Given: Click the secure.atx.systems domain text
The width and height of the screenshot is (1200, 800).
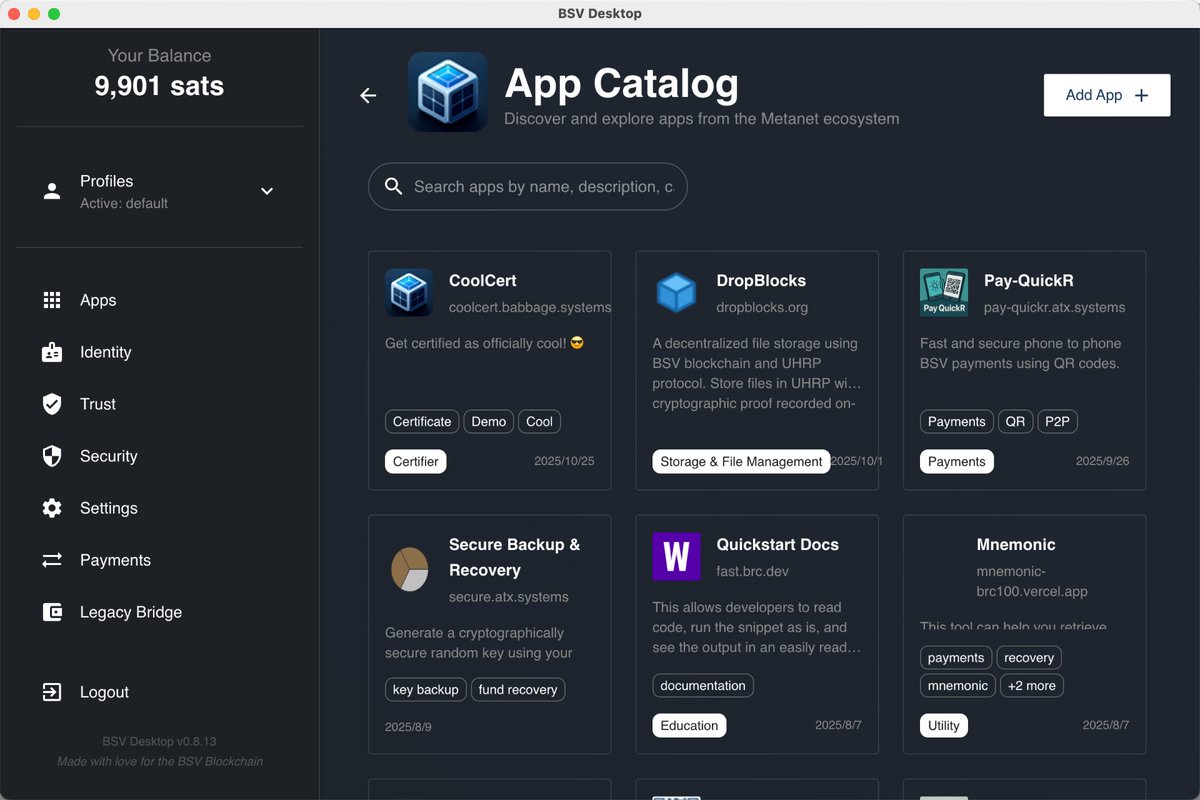Looking at the screenshot, I should pyautogui.click(x=509, y=597).
